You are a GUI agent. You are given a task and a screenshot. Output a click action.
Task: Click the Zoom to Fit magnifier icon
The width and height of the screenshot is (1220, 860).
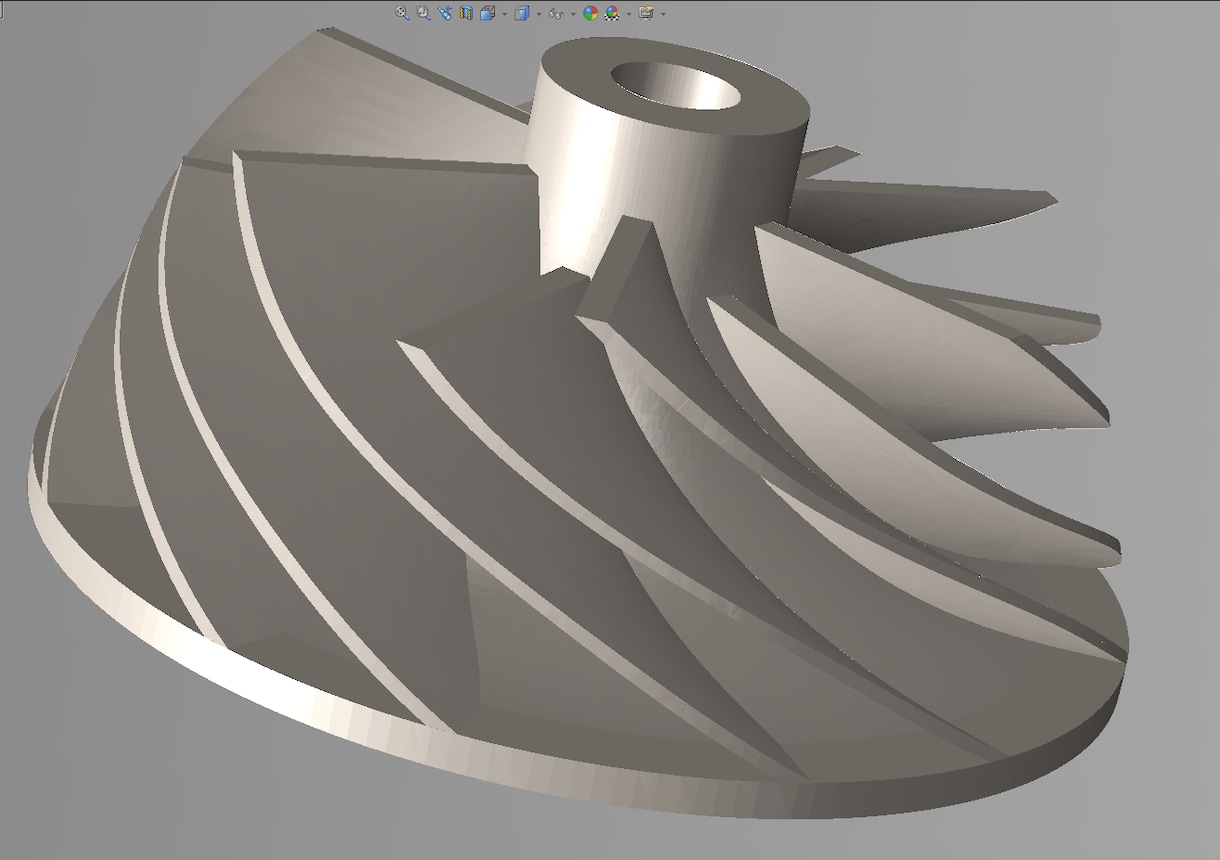tap(402, 13)
